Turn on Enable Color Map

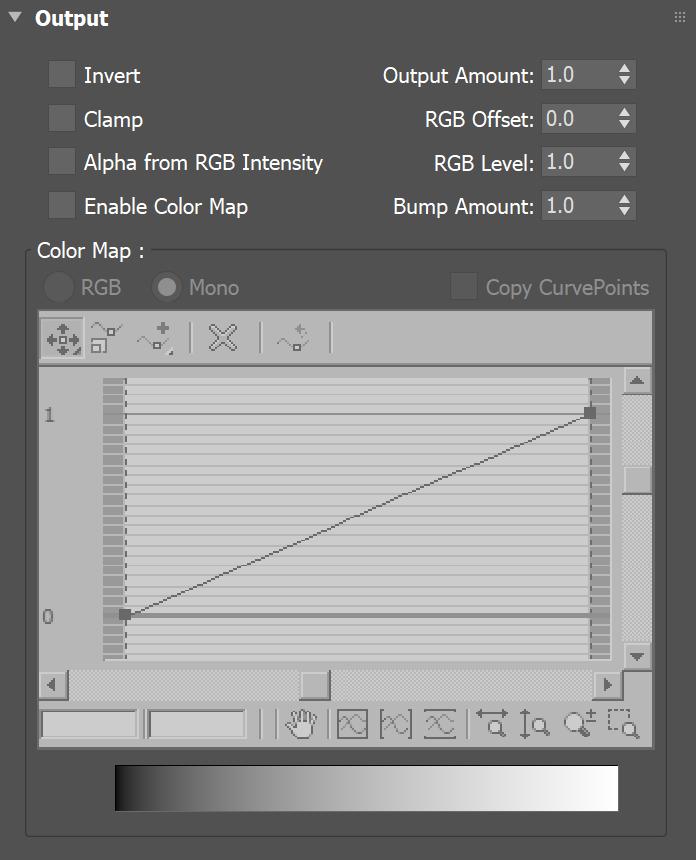(61, 206)
